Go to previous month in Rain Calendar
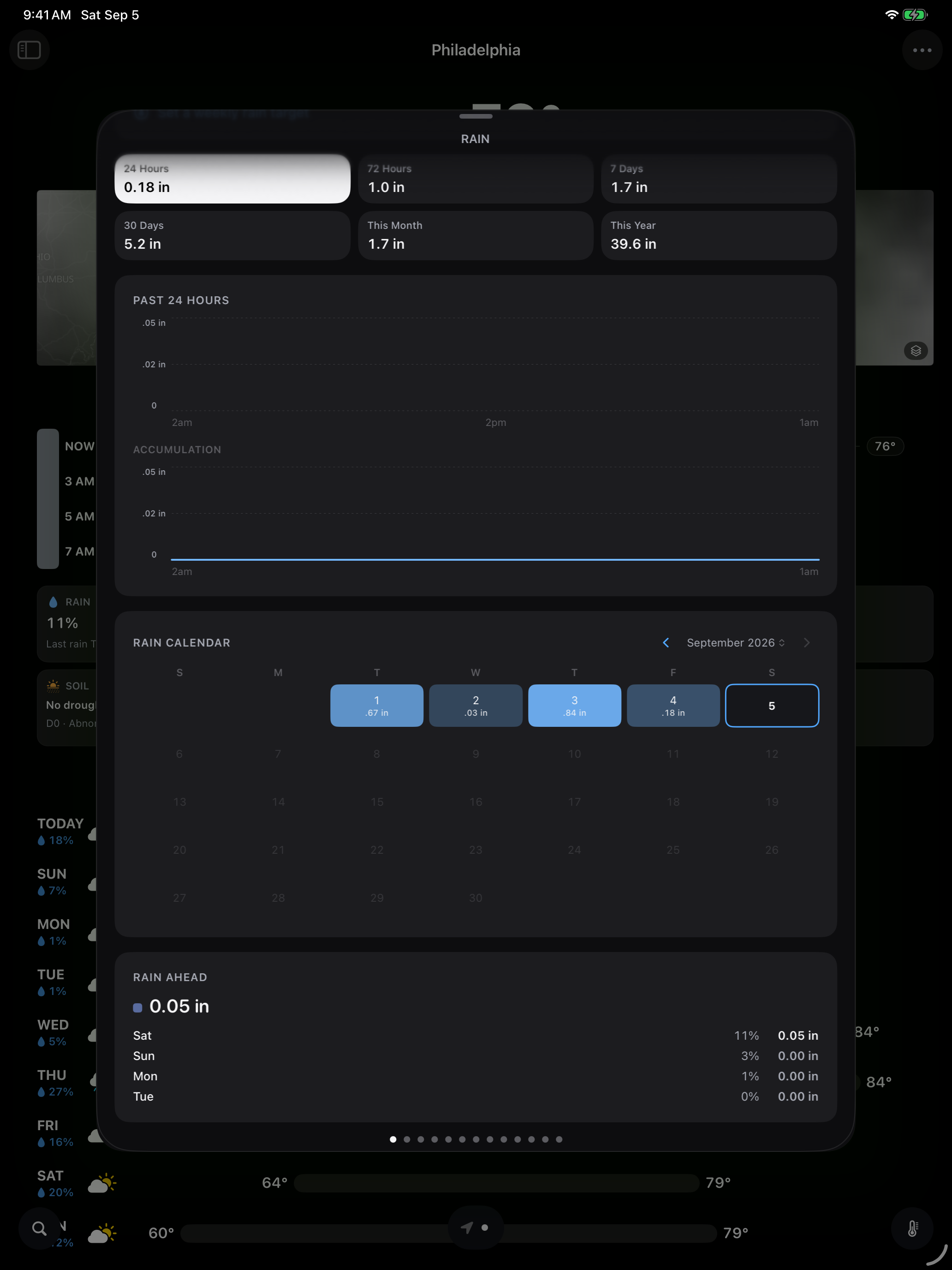This screenshot has height=1270, width=952. [666, 642]
